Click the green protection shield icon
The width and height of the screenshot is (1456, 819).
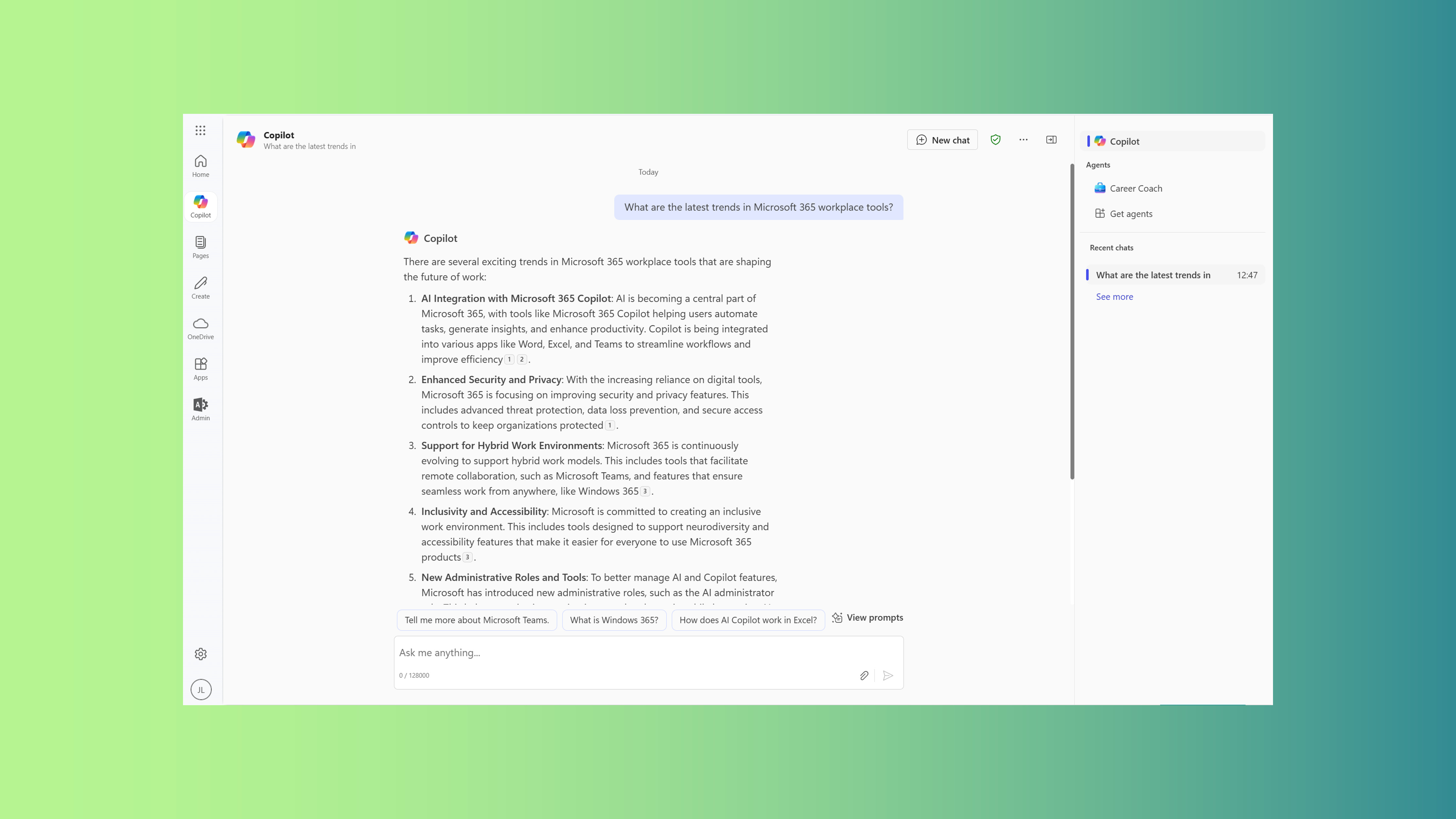point(995,140)
